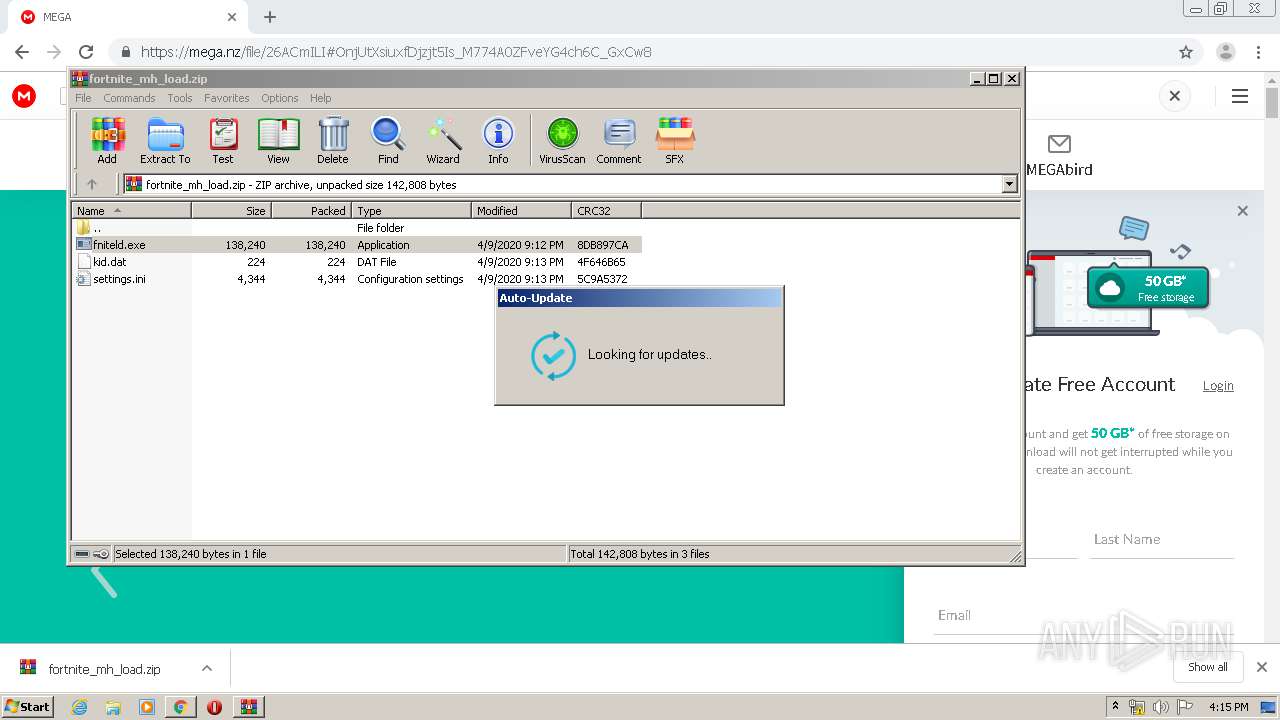The width and height of the screenshot is (1280, 720).
Task: Click the disk icon in WinRAR status bar
Action: (x=82, y=554)
